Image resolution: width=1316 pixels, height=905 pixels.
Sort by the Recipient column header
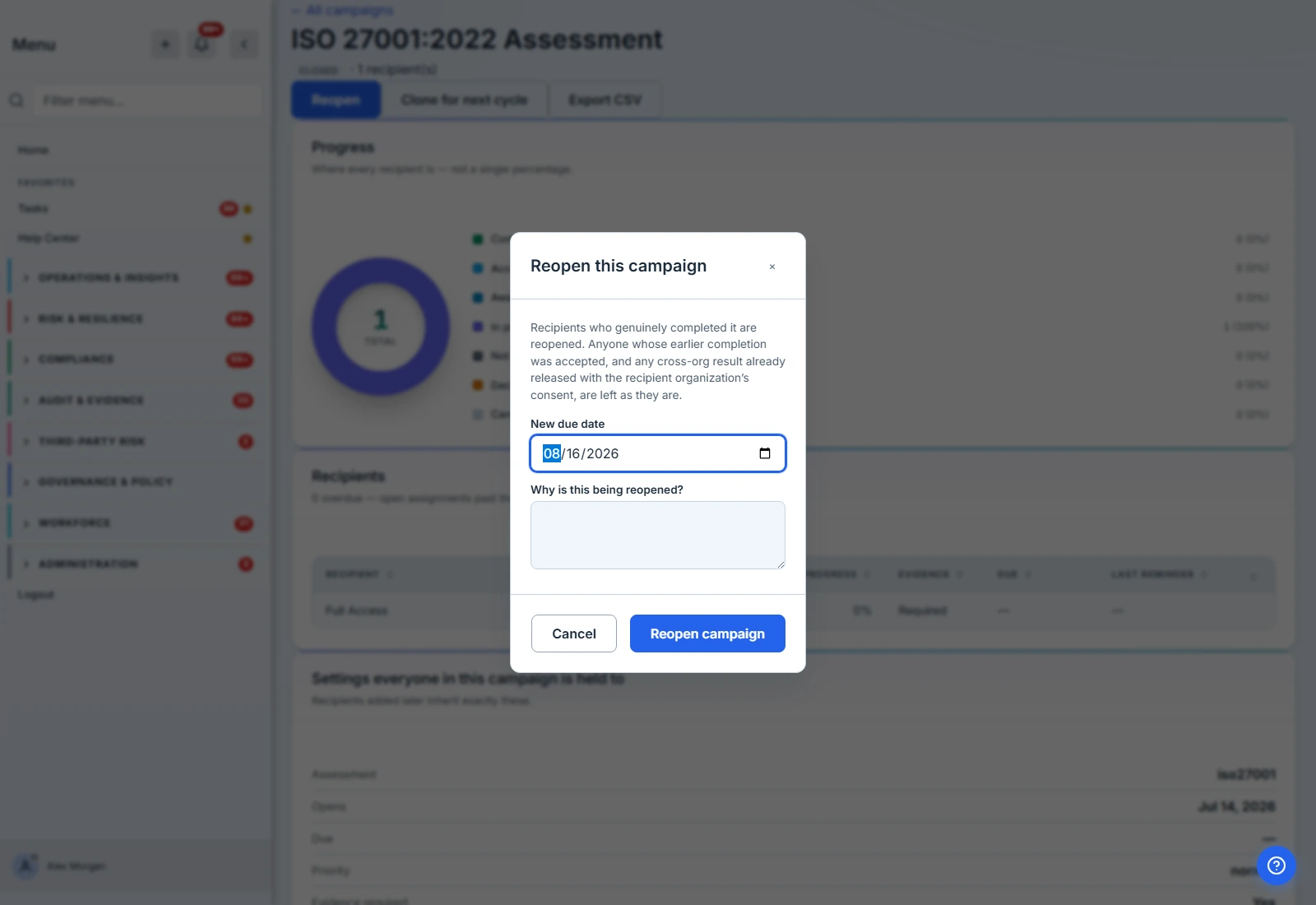[x=359, y=574]
